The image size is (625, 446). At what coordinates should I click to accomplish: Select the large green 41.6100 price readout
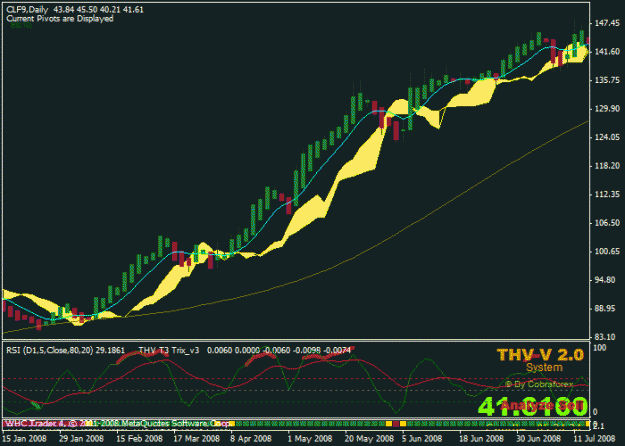click(533, 407)
